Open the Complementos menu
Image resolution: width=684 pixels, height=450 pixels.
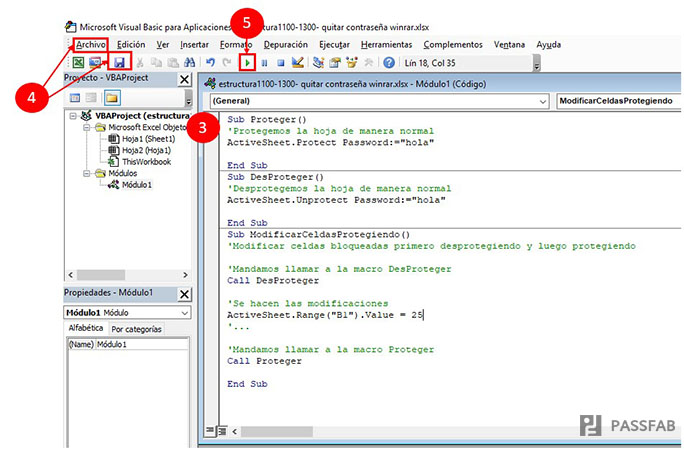pyautogui.click(x=453, y=44)
